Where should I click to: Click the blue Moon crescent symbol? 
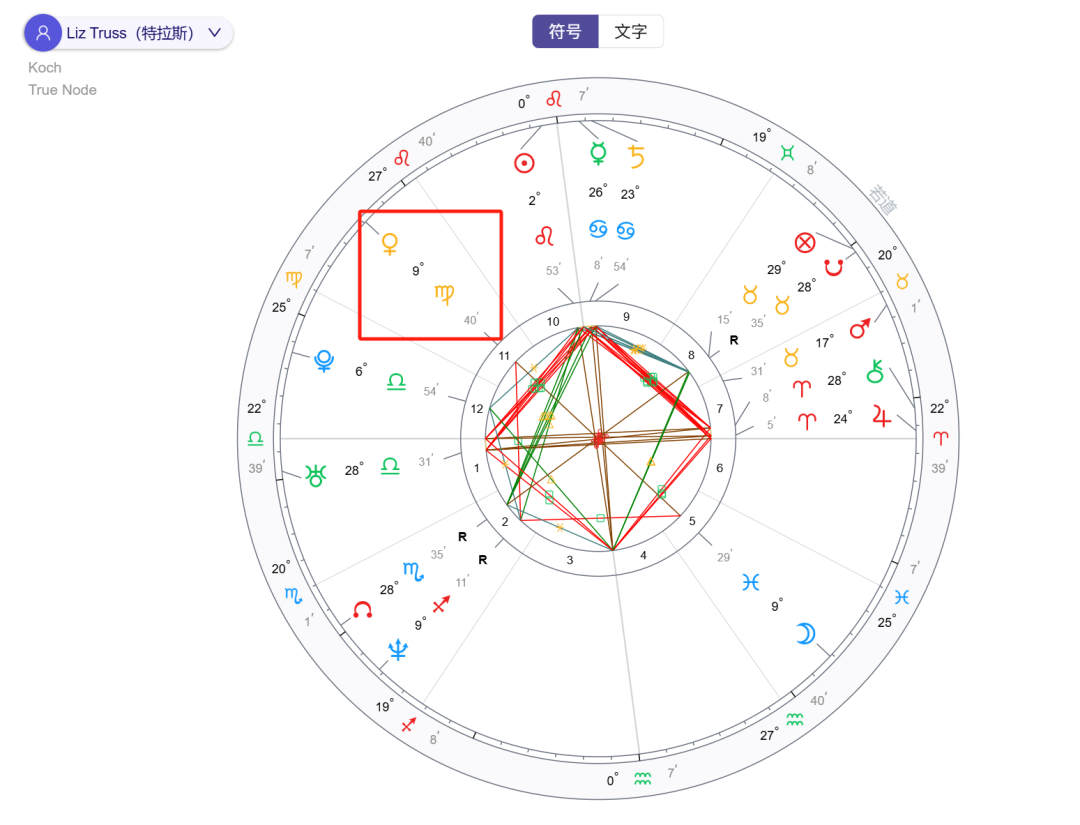tap(804, 634)
